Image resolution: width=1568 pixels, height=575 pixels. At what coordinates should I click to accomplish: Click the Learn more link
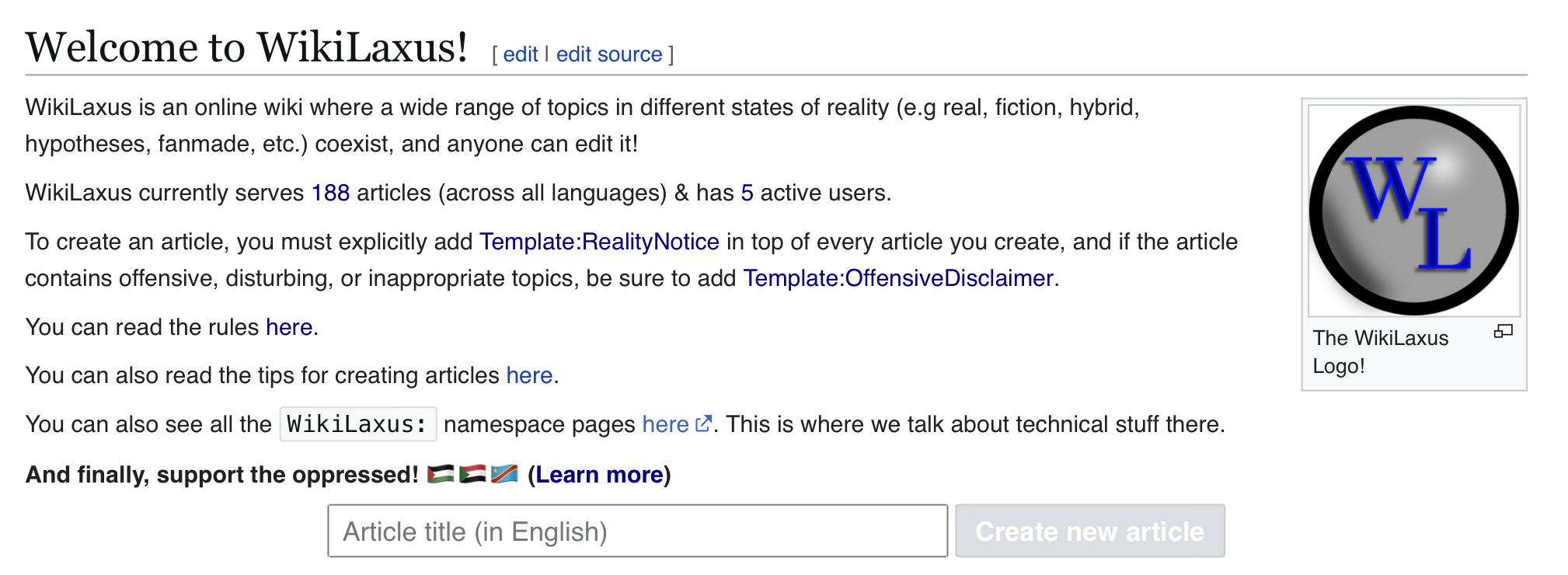pos(599,475)
